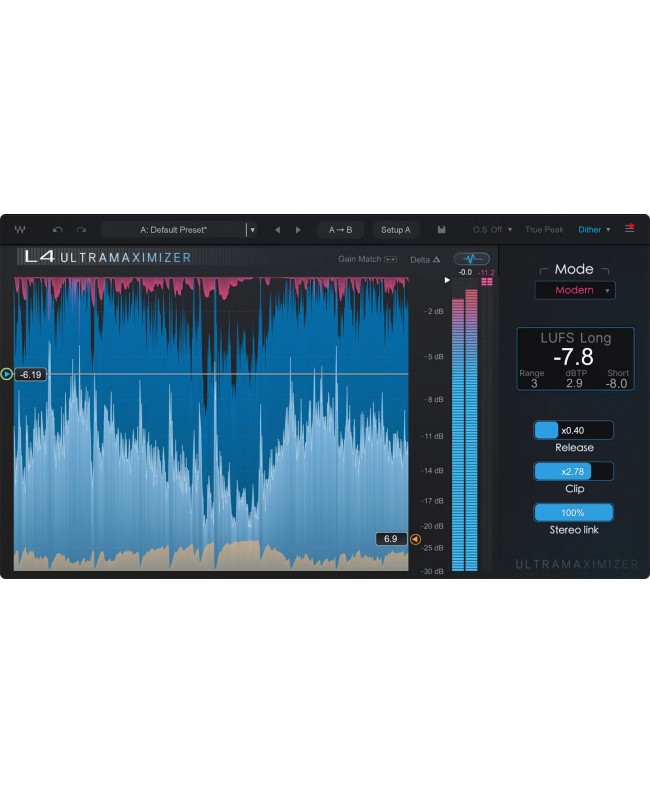Adjust the Stereo link 100% slider
This screenshot has width=650, height=794.
pos(574,513)
